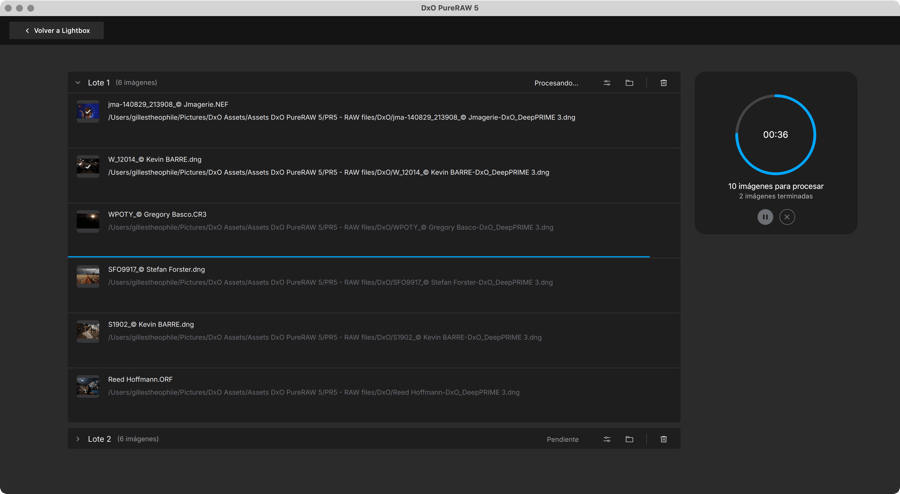Click the Procesando status label
Screen dimensions: 900x494
(556, 83)
